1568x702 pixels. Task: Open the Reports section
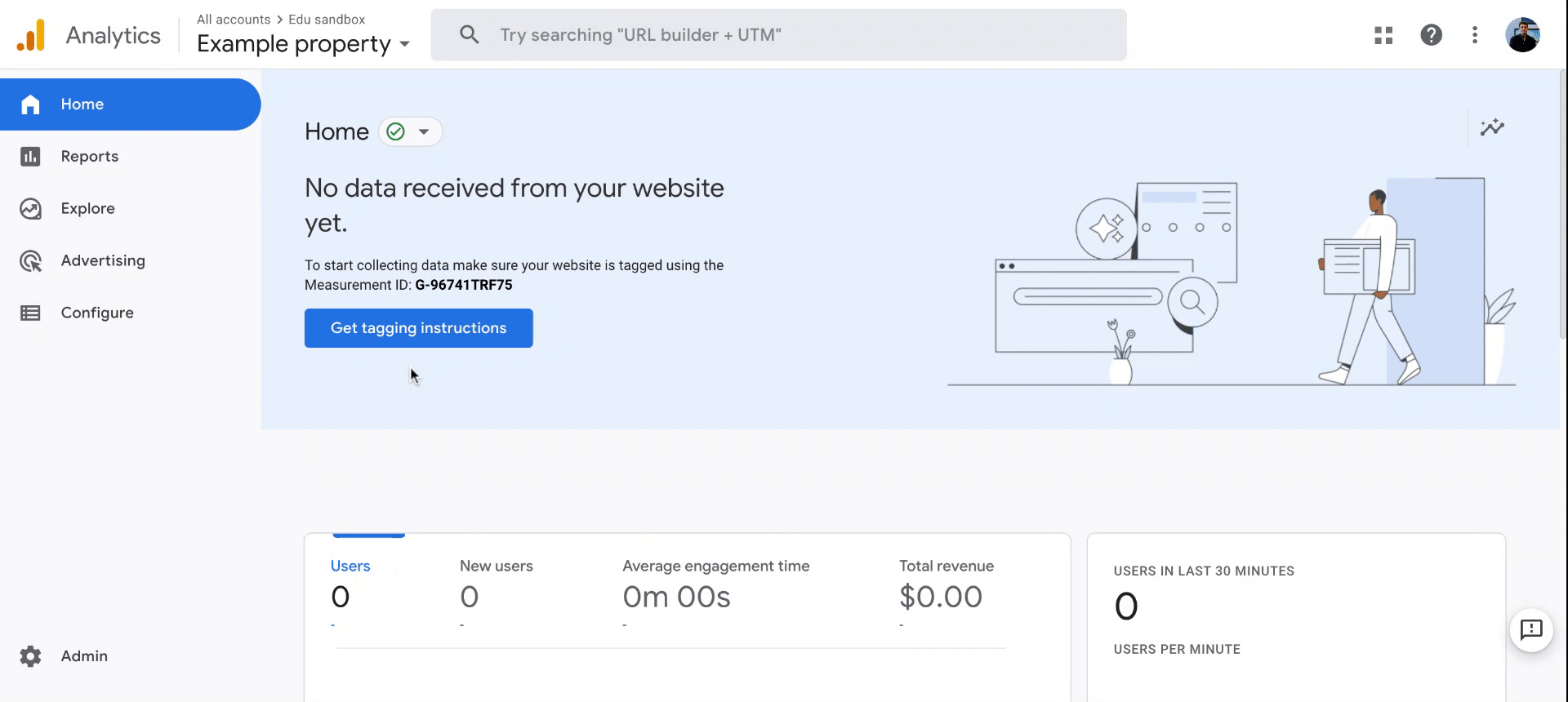point(90,157)
